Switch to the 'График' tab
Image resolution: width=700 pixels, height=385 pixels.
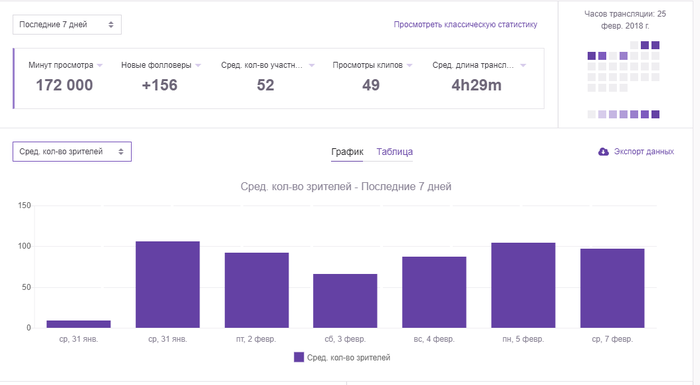[x=347, y=152]
